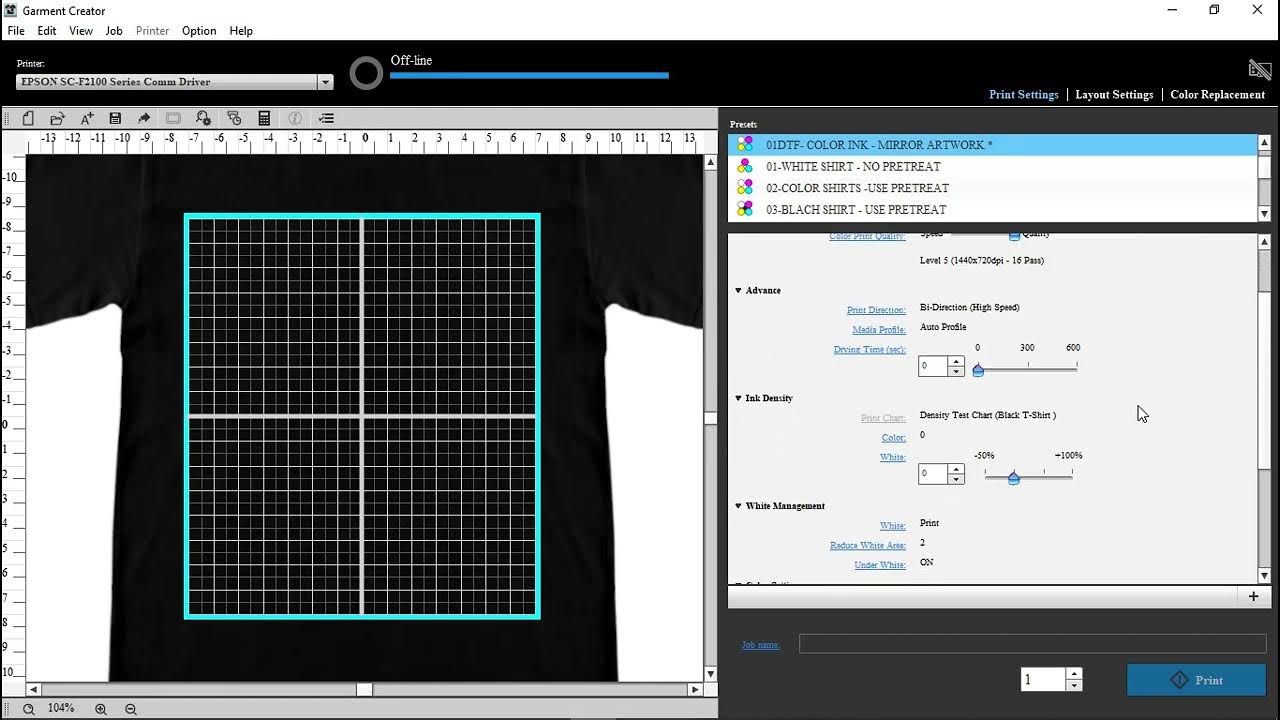1280x720 pixels.
Task: Click the Drying Time slider handle
Action: point(978,370)
